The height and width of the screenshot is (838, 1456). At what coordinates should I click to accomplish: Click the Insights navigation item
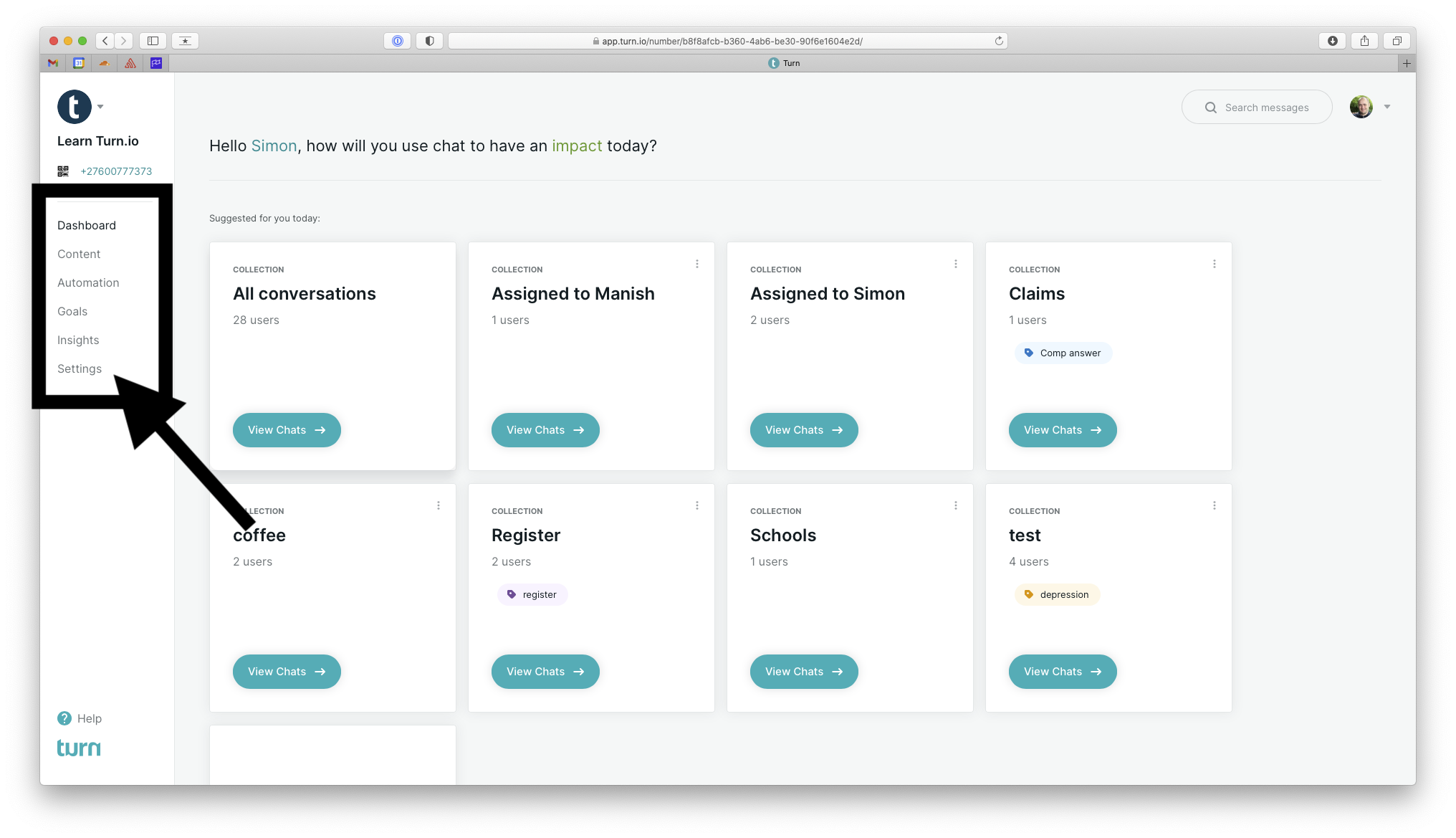pyautogui.click(x=78, y=340)
